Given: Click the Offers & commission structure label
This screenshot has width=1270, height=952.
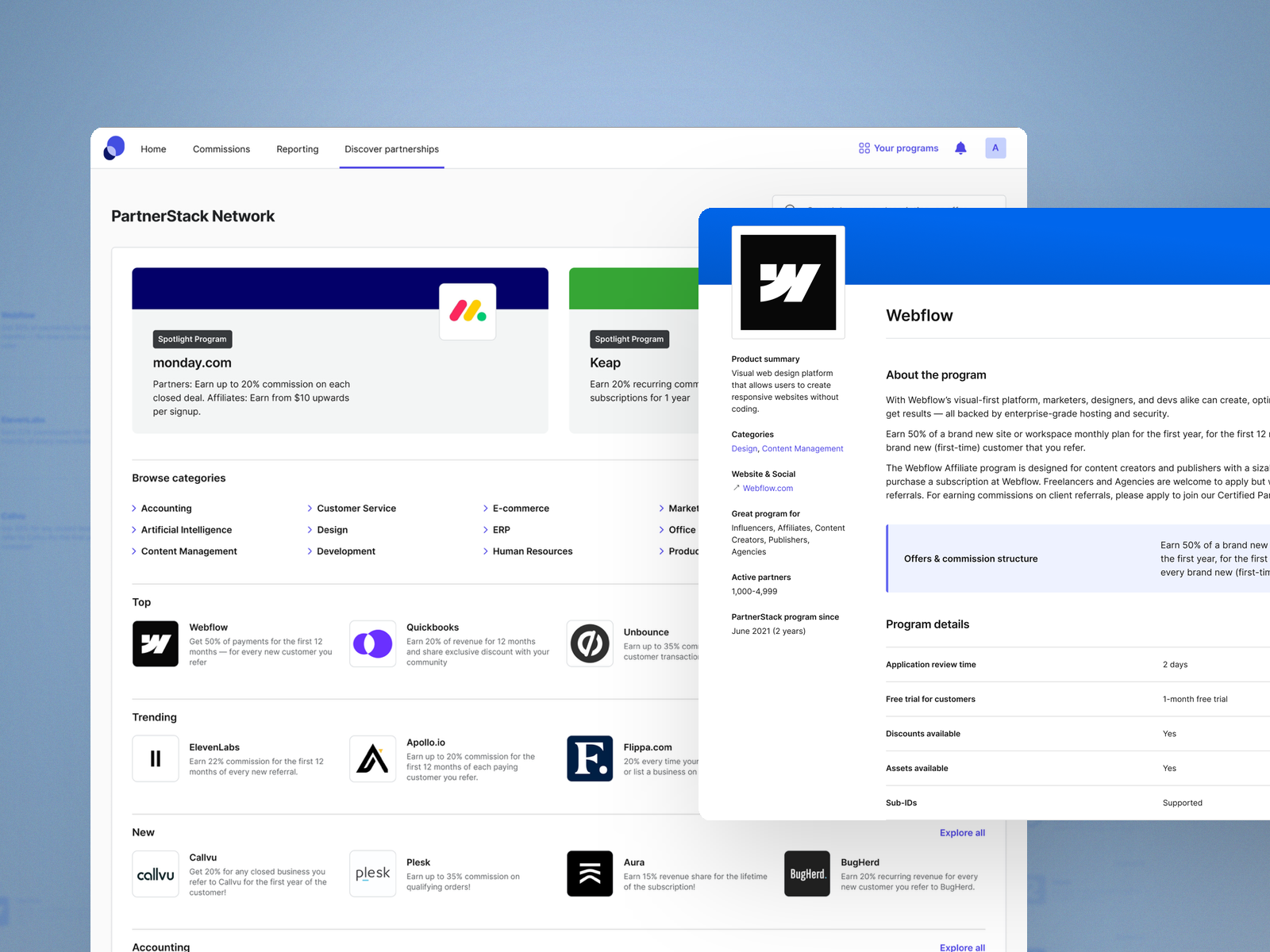Looking at the screenshot, I should [x=971, y=559].
